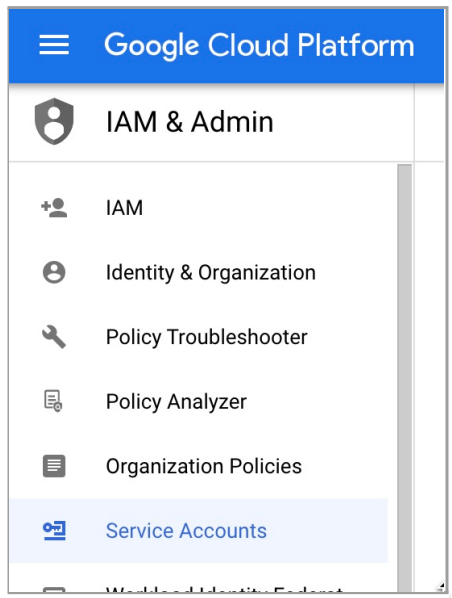452x598 pixels.
Task: Click the IAM & Admin section heading
Action: 189,122
